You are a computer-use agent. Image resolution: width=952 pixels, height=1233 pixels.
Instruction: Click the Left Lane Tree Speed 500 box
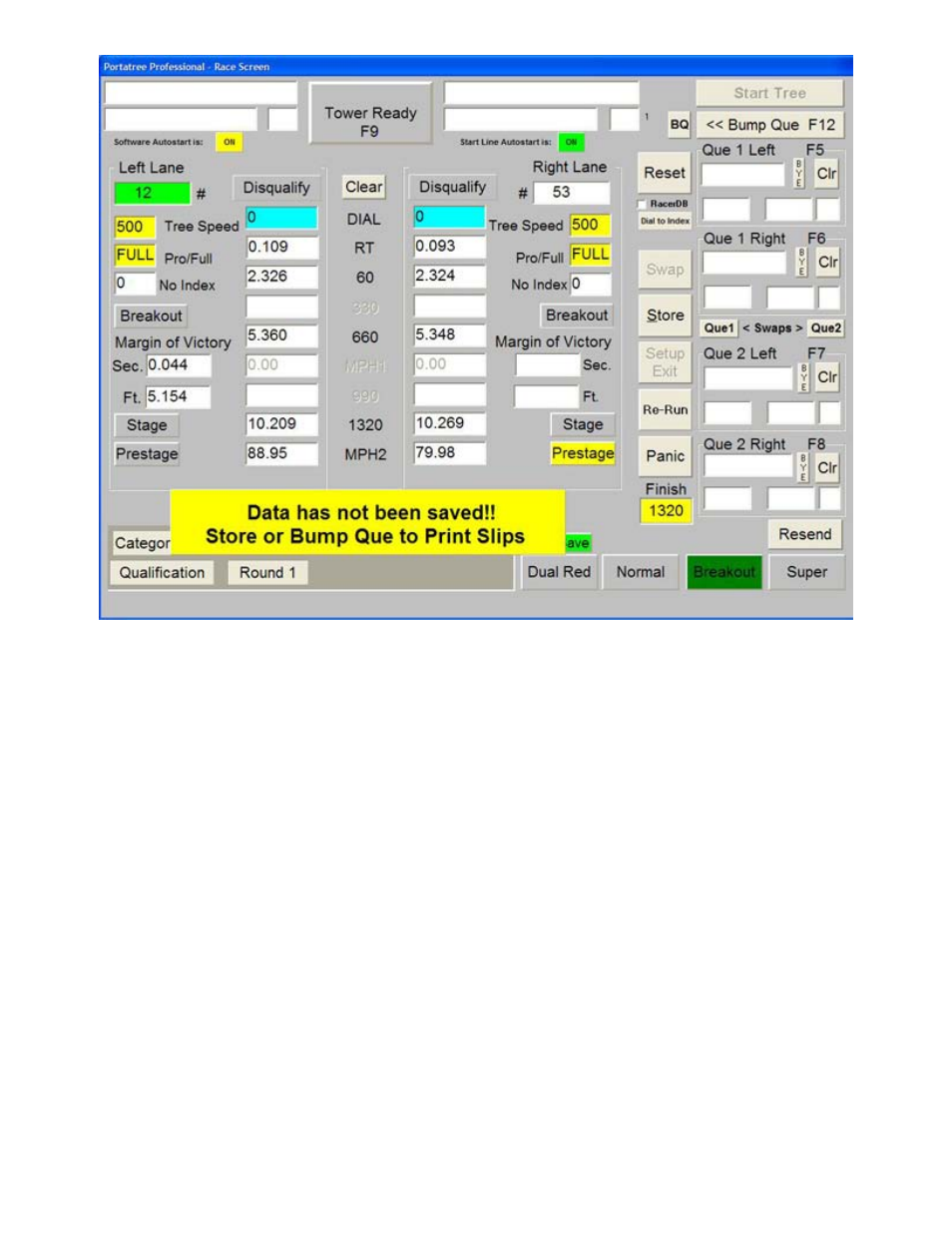135,227
